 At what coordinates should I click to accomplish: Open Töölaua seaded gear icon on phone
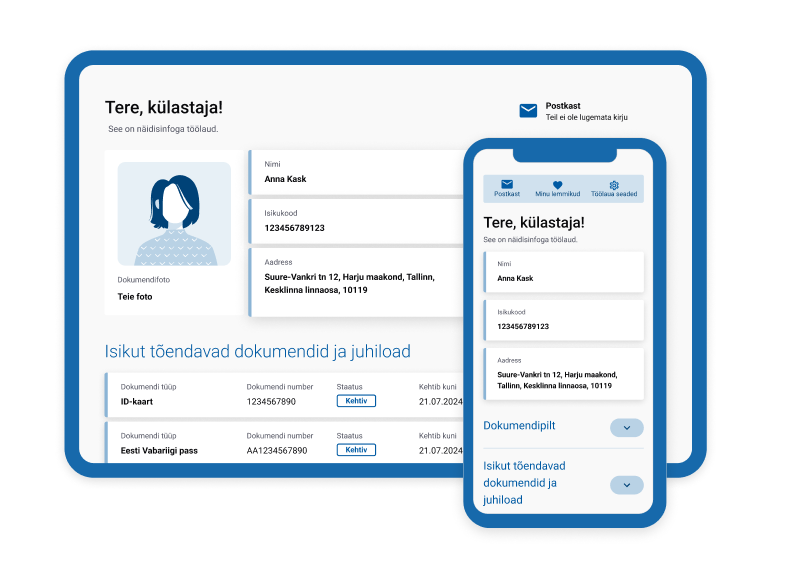click(614, 185)
